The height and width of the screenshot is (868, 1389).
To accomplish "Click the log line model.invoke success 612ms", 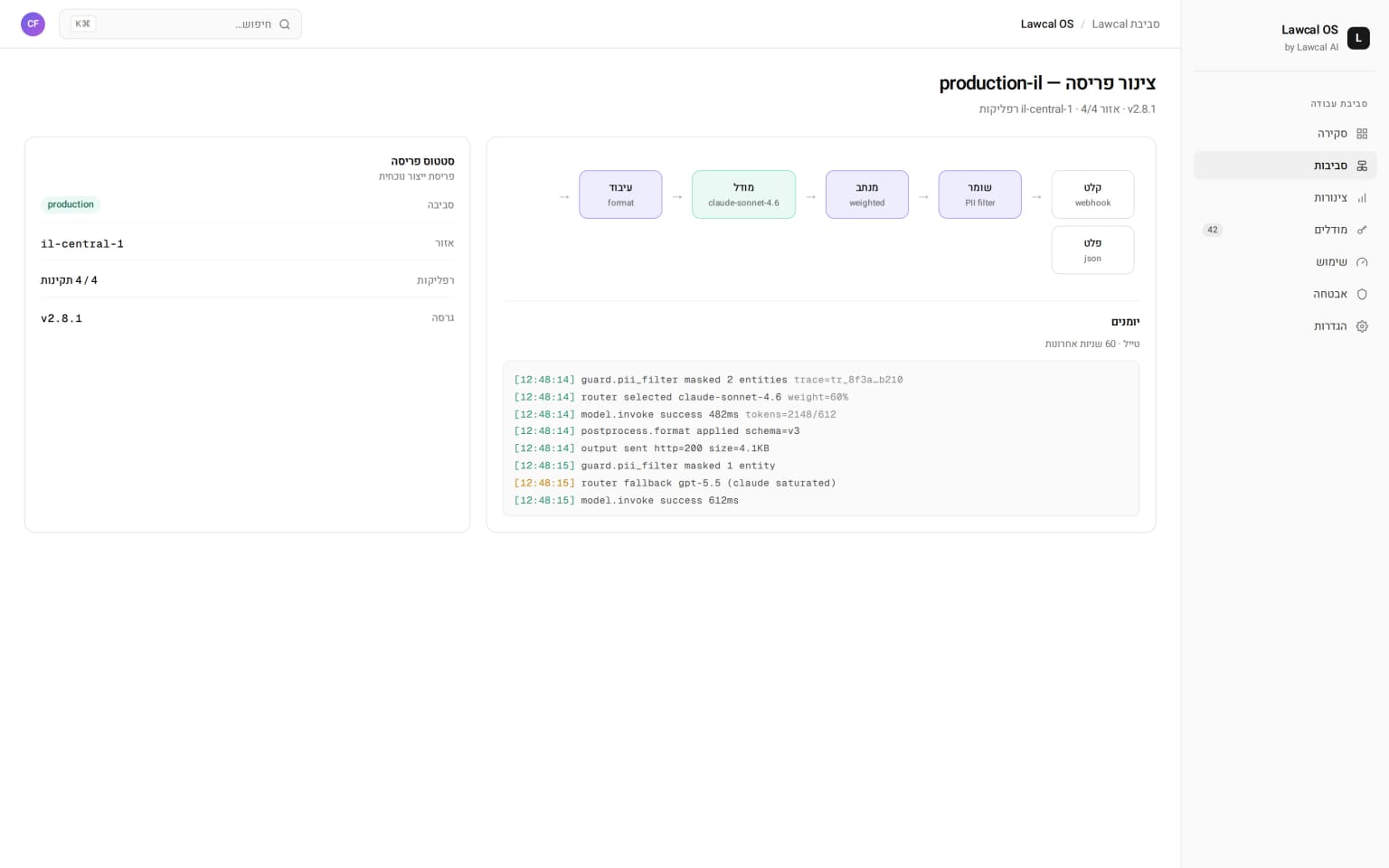I will pos(626,500).
